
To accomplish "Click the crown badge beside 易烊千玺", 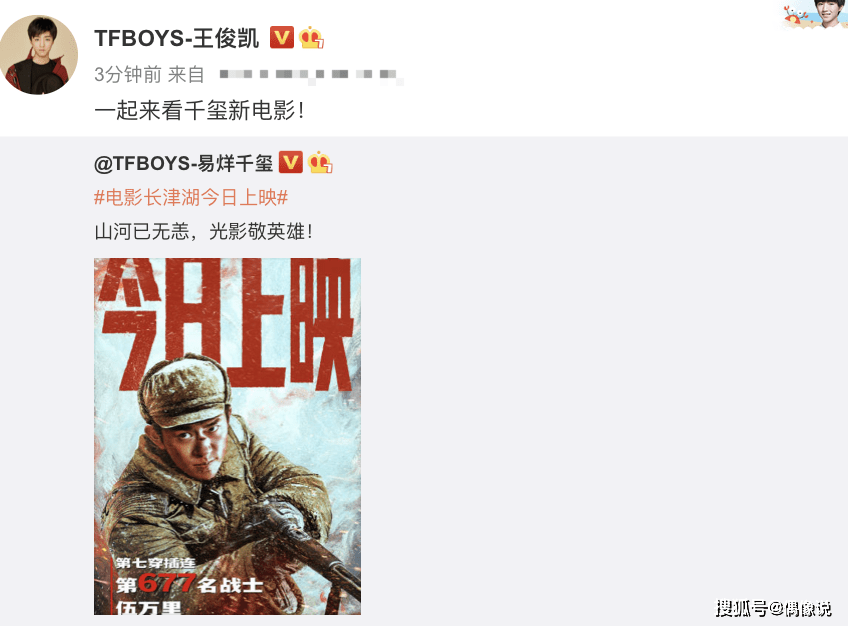I will [320, 162].
